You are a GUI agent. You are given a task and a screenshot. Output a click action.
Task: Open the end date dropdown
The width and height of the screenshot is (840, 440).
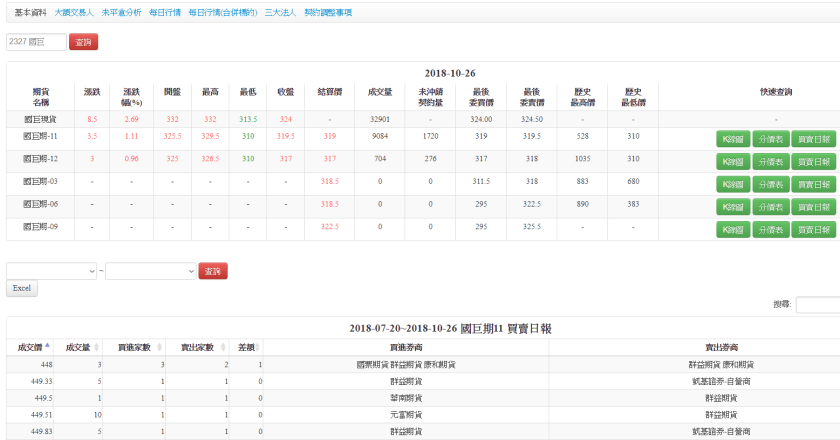[x=150, y=271]
